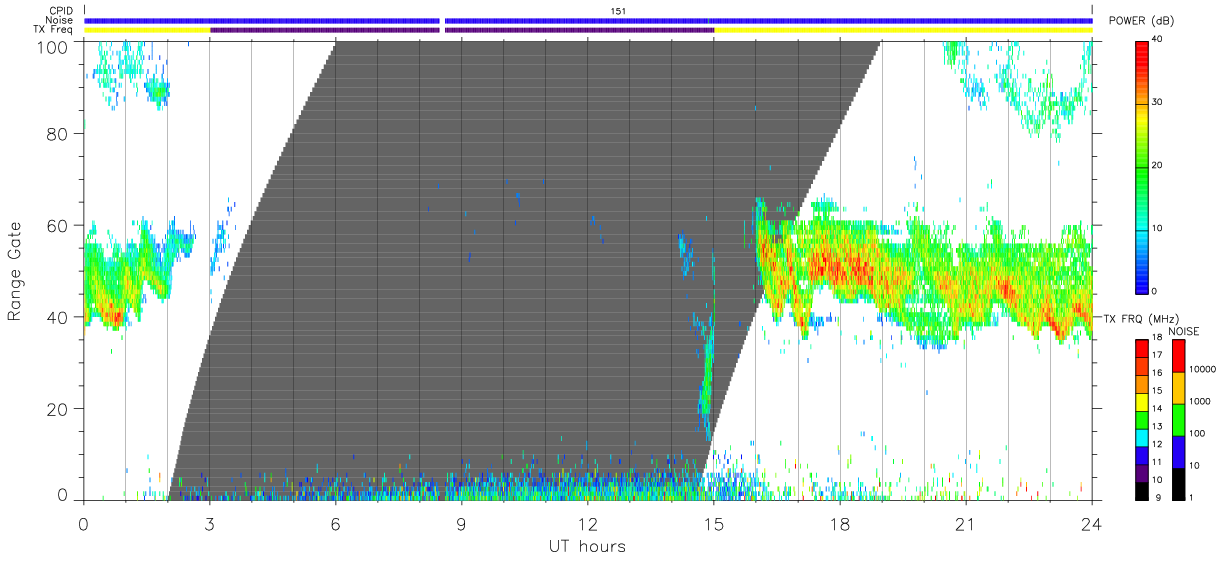This screenshot has height=567, width=1228.
Task: Click the x-axis tick label 24
Action: 1092,524
